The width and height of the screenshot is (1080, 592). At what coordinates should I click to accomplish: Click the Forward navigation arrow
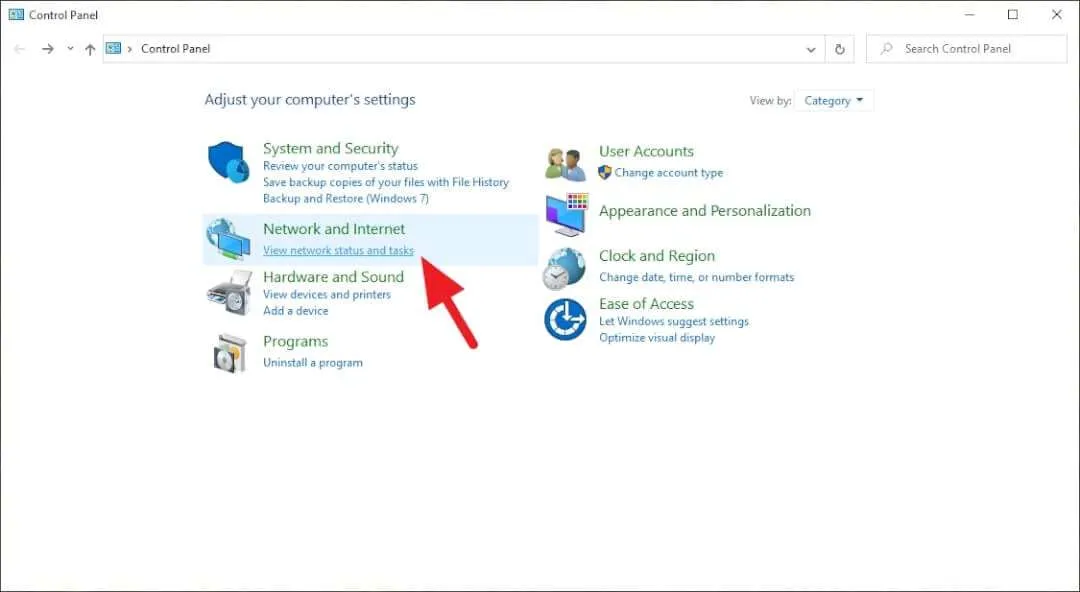coord(48,49)
